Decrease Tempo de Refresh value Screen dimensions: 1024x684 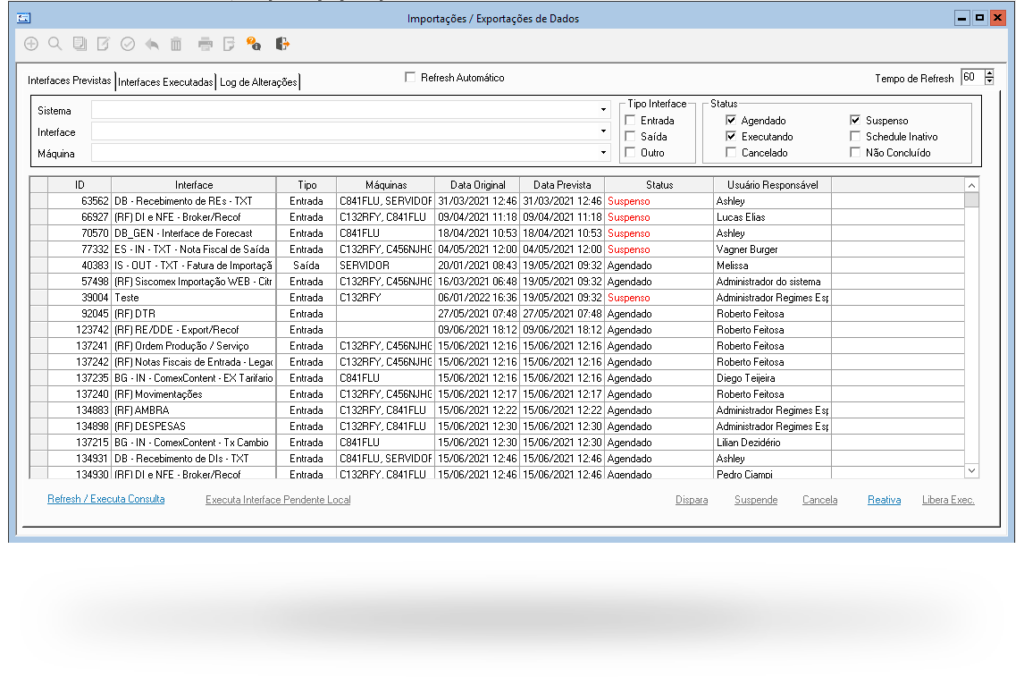point(989,81)
